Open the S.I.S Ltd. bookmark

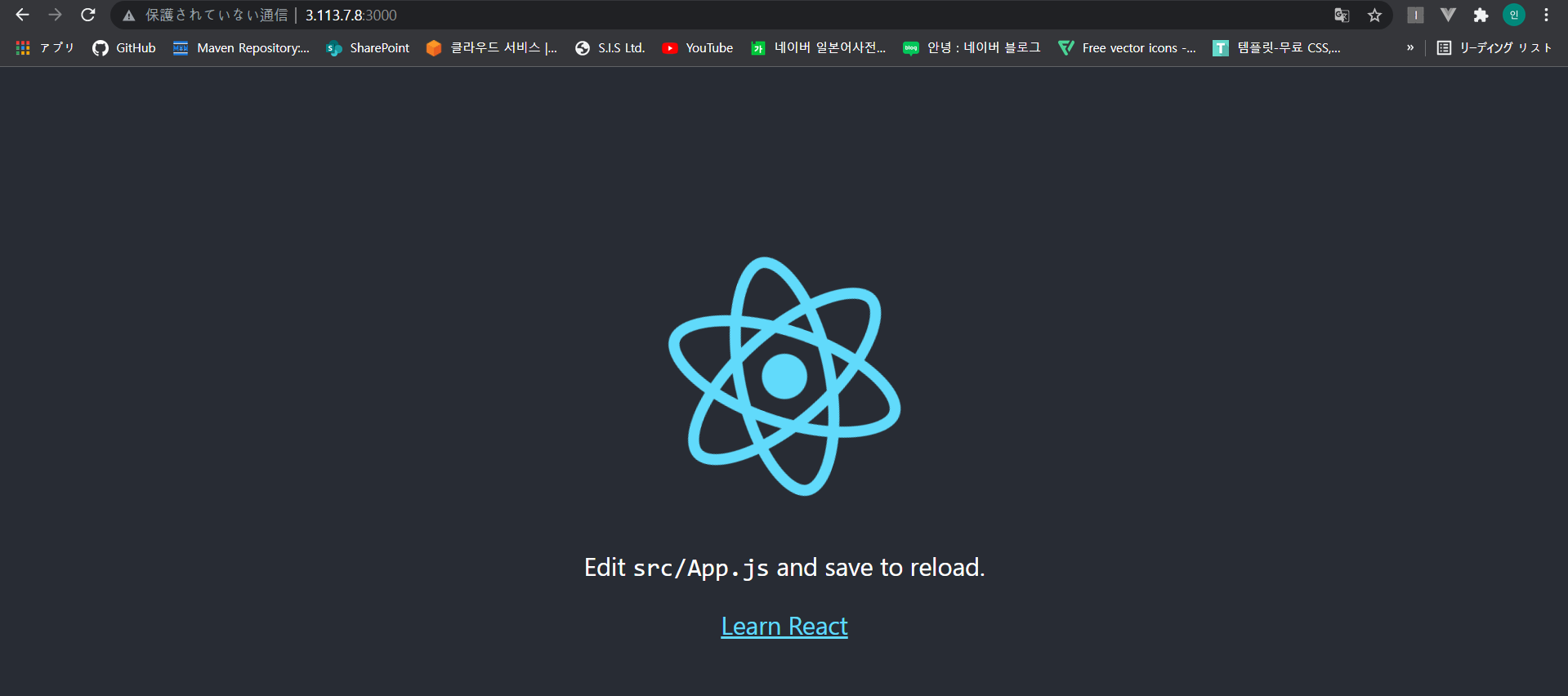pos(610,48)
